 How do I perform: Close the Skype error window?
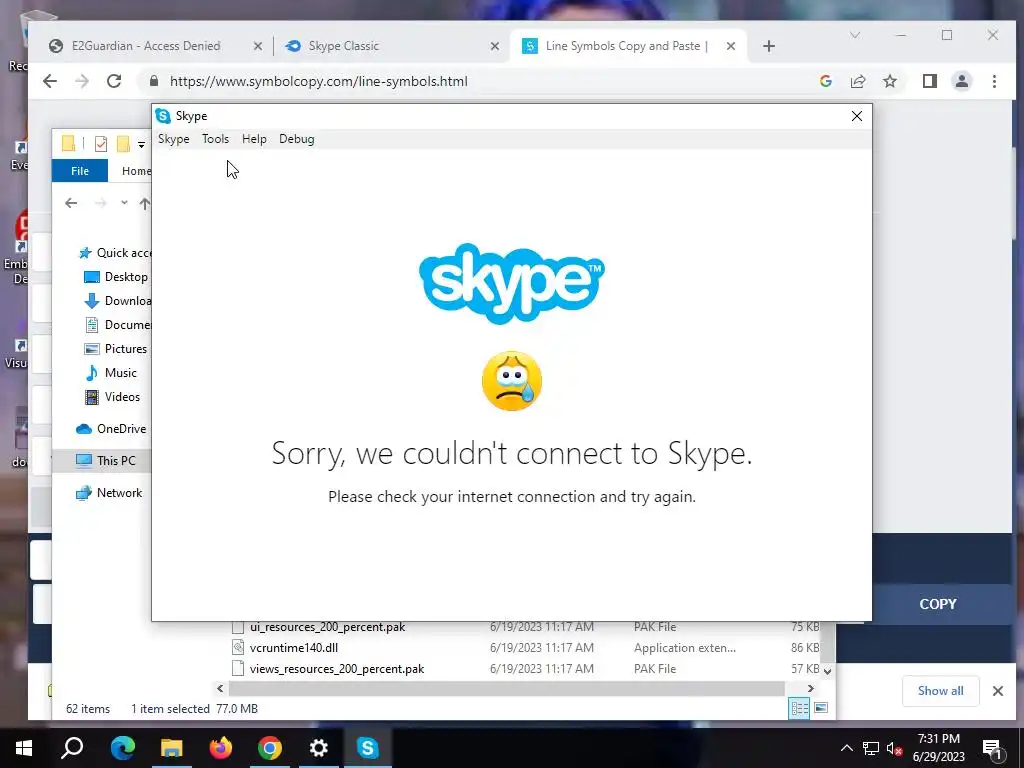pos(857,116)
